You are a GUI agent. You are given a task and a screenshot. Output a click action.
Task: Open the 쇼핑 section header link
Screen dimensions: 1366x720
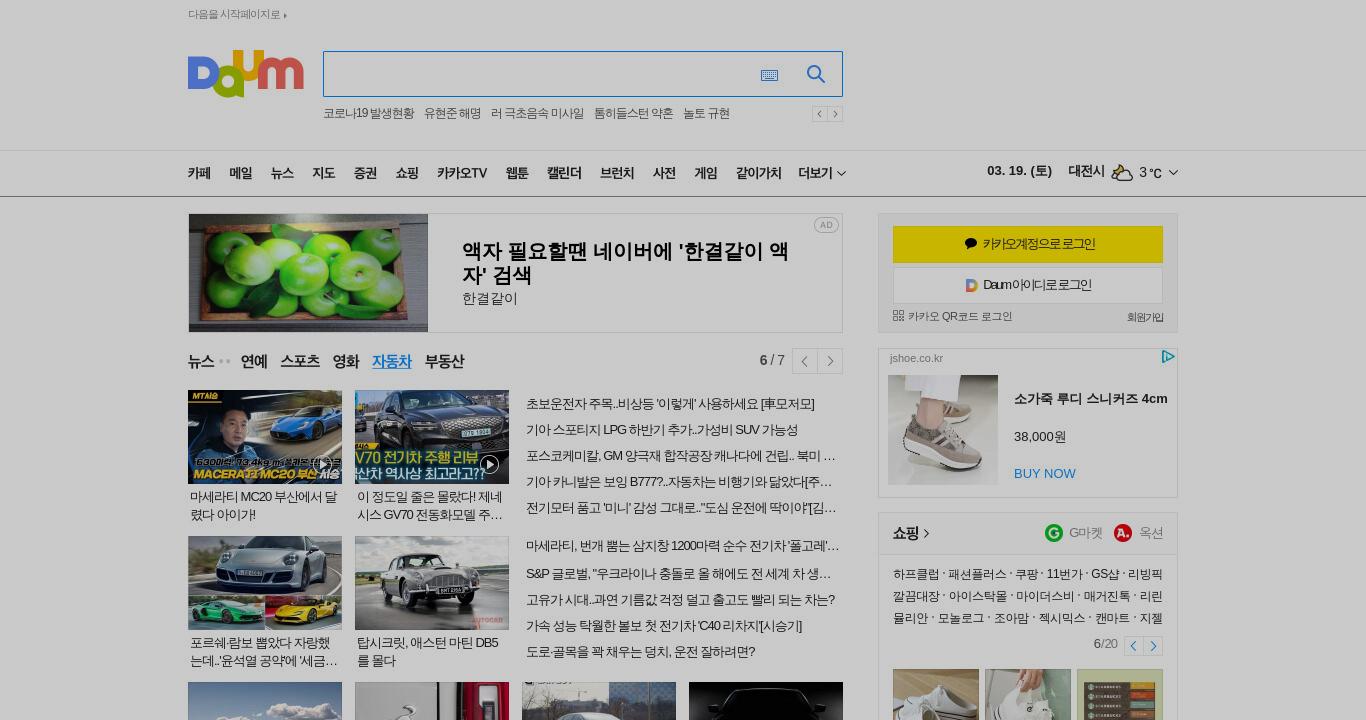point(911,533)
